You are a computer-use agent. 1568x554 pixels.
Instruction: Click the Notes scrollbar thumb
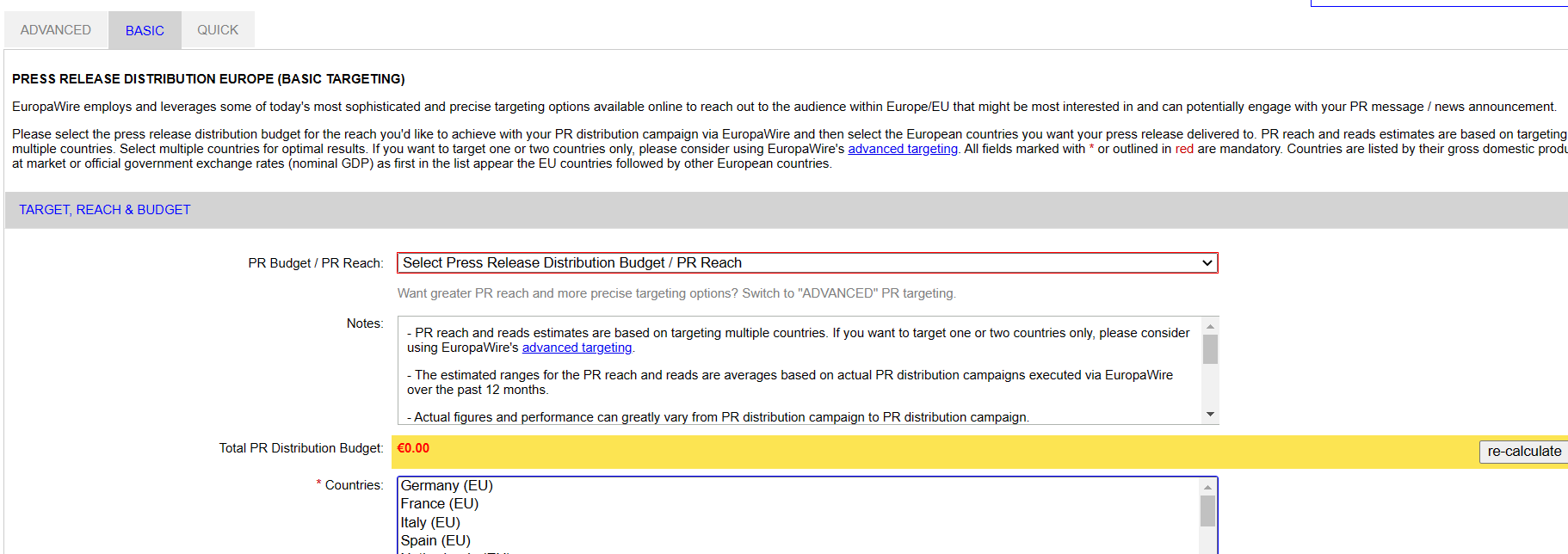point(1210,349)
